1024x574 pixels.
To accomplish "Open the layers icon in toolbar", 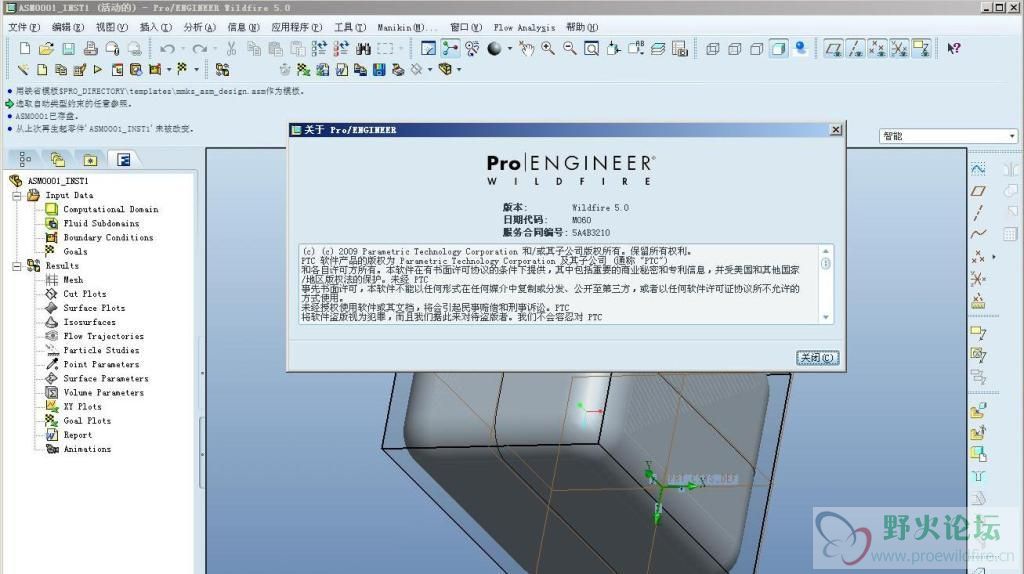I will pos(658,48).
